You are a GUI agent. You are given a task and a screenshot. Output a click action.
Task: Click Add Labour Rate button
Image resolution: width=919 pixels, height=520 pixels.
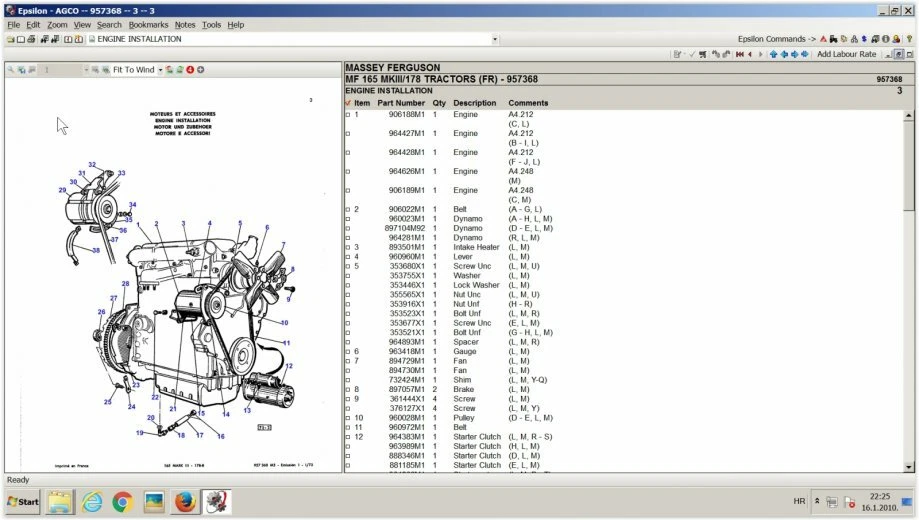(x=846, y=55)
